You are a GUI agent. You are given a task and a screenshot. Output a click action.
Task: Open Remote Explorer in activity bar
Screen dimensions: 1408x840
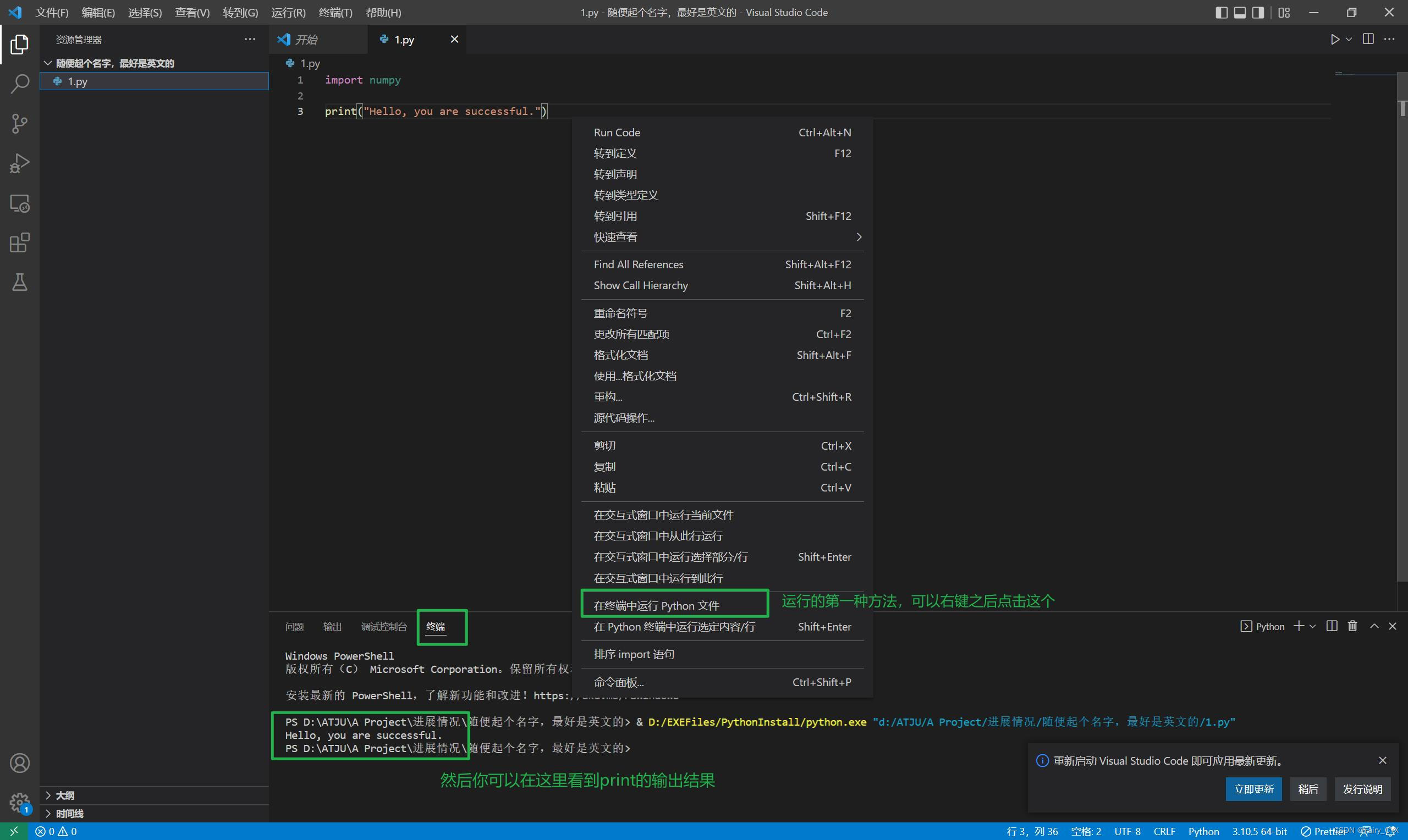[19, 203]
